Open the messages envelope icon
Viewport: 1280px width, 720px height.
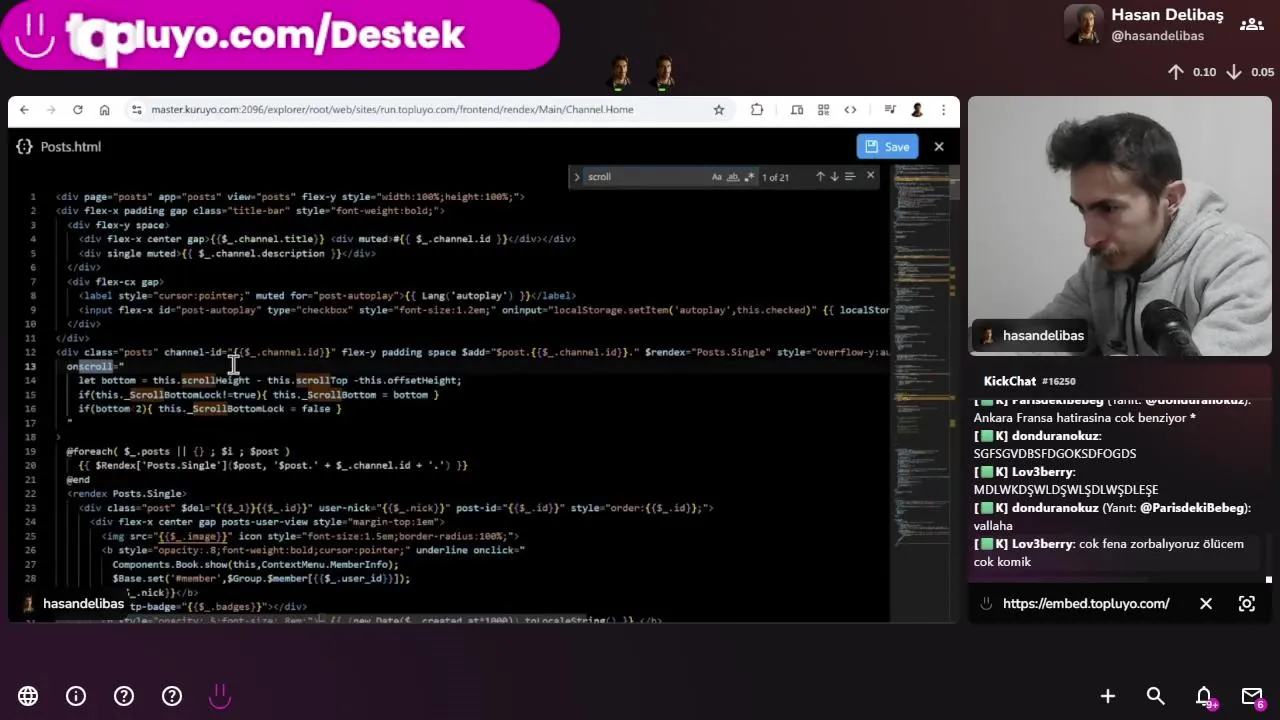click(x=1253, y=697)
